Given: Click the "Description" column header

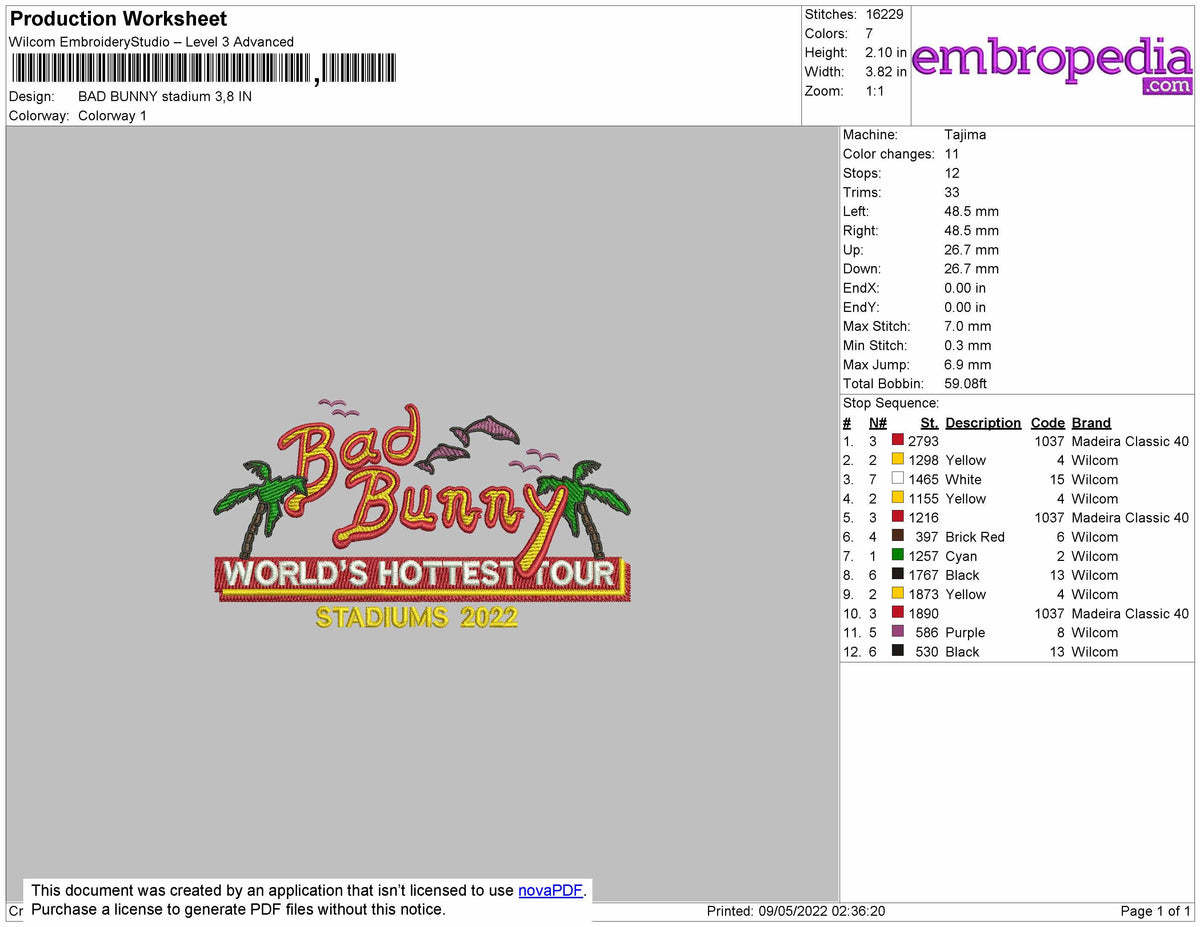Looking at the screenshot, I should click(983, 423).
